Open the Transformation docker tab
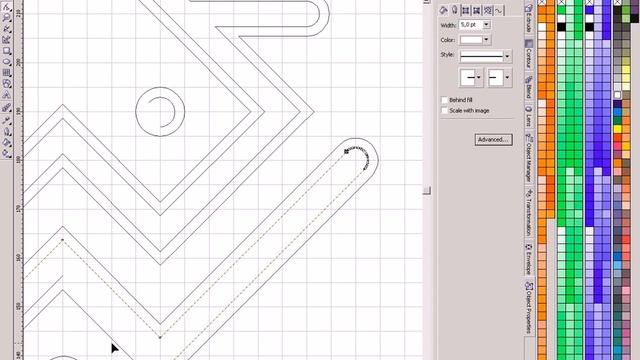 click(x=529, y=212)
